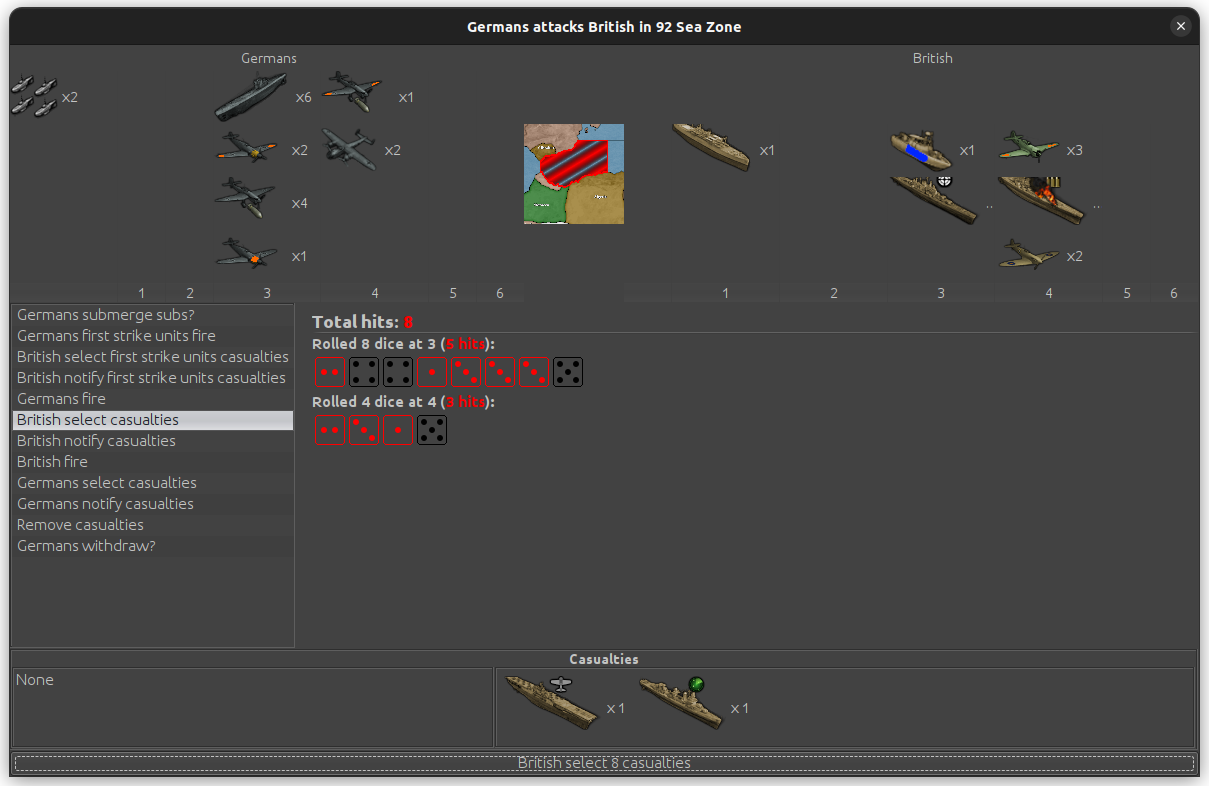Select the "British select casualties" step
This screenshot has width=1209, height=786.
point(98,420)
